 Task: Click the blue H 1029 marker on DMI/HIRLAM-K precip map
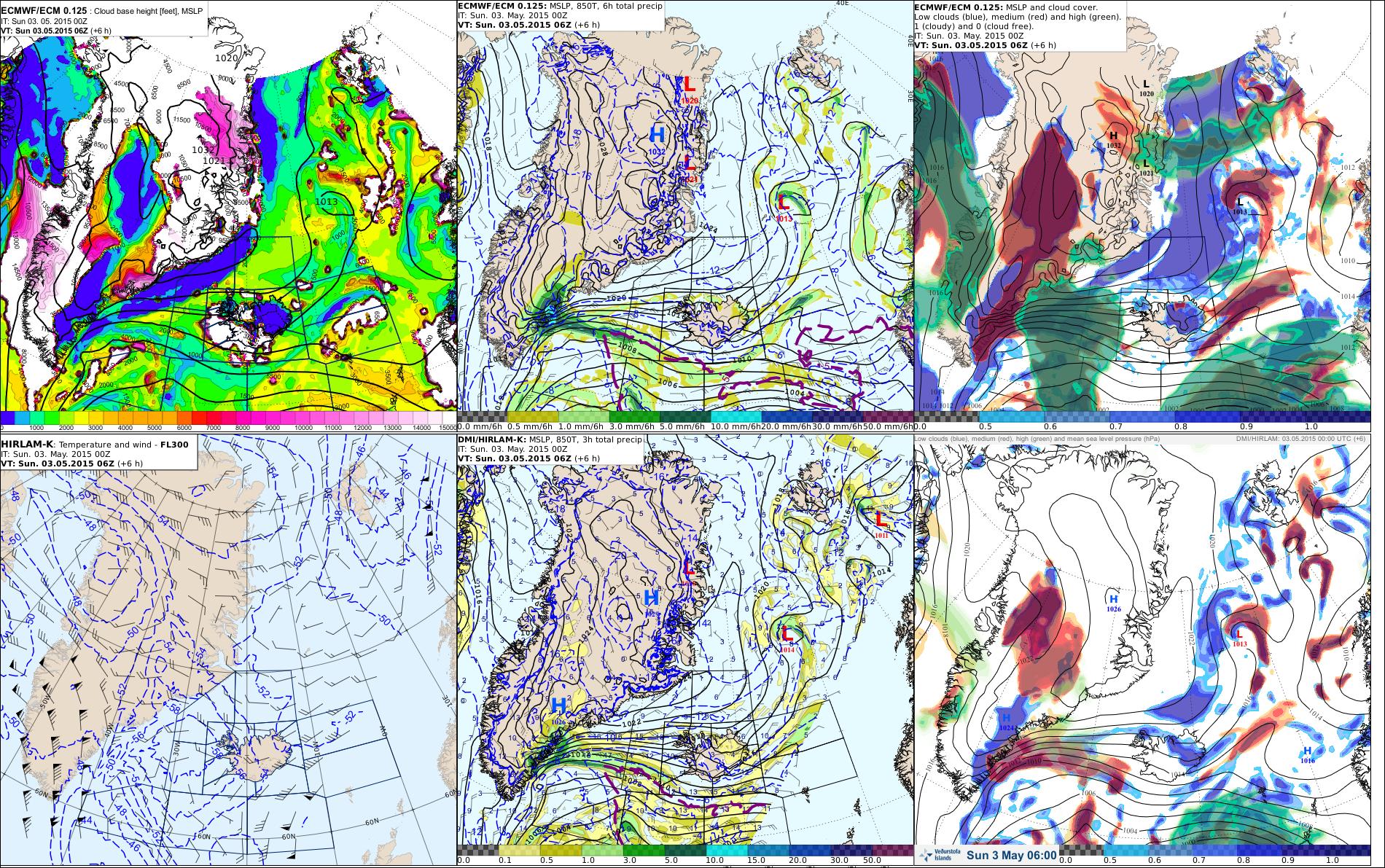pos(652,602)
